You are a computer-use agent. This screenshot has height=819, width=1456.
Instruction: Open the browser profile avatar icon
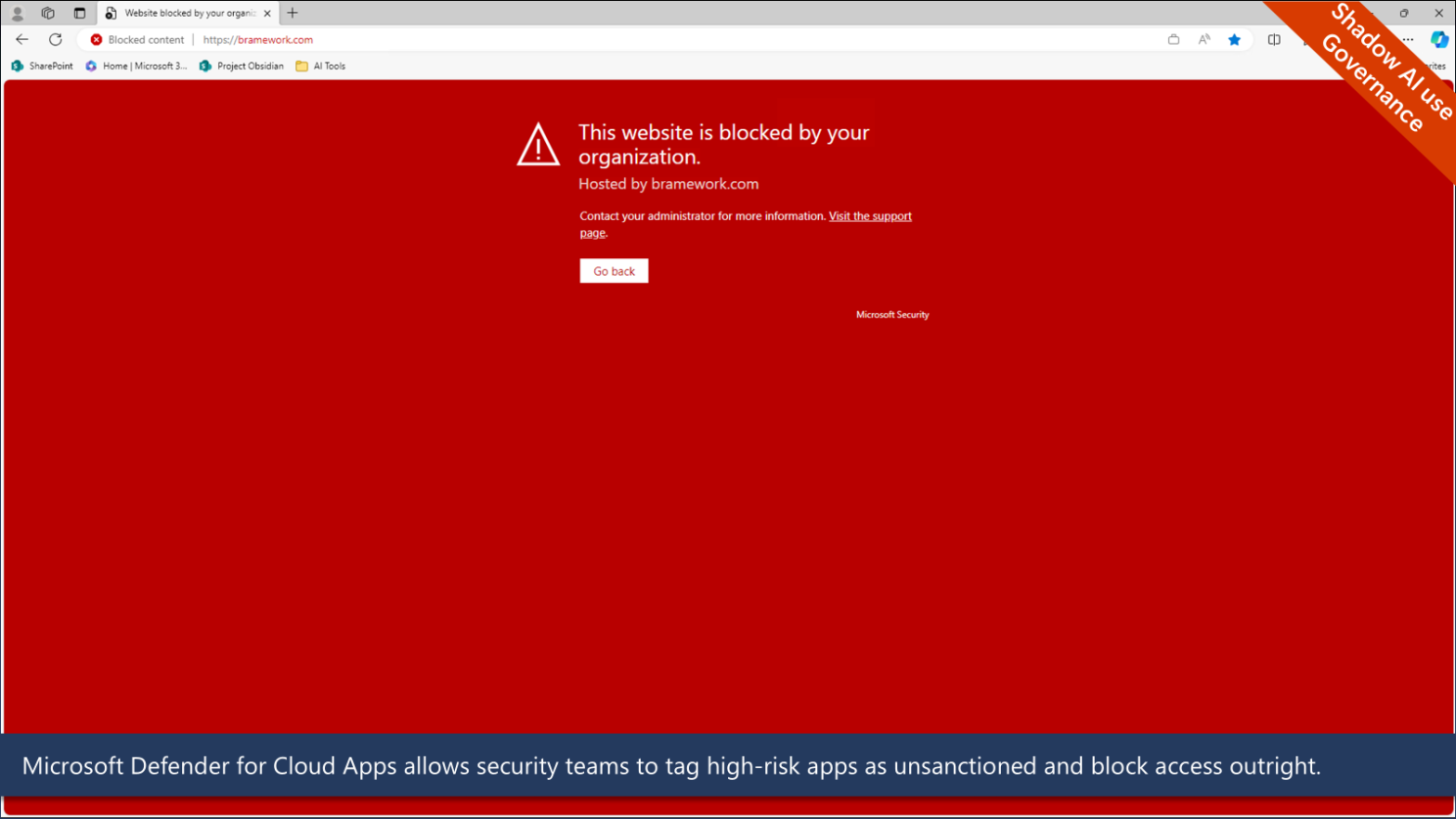tap(17, 13)
